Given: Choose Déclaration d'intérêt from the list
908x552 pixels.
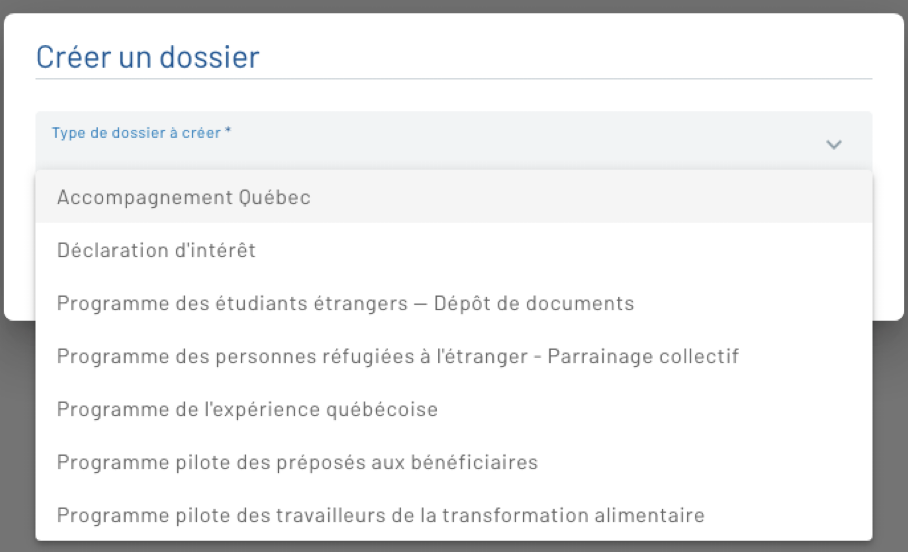Looking at the screenshot, I should coord(157,250).
